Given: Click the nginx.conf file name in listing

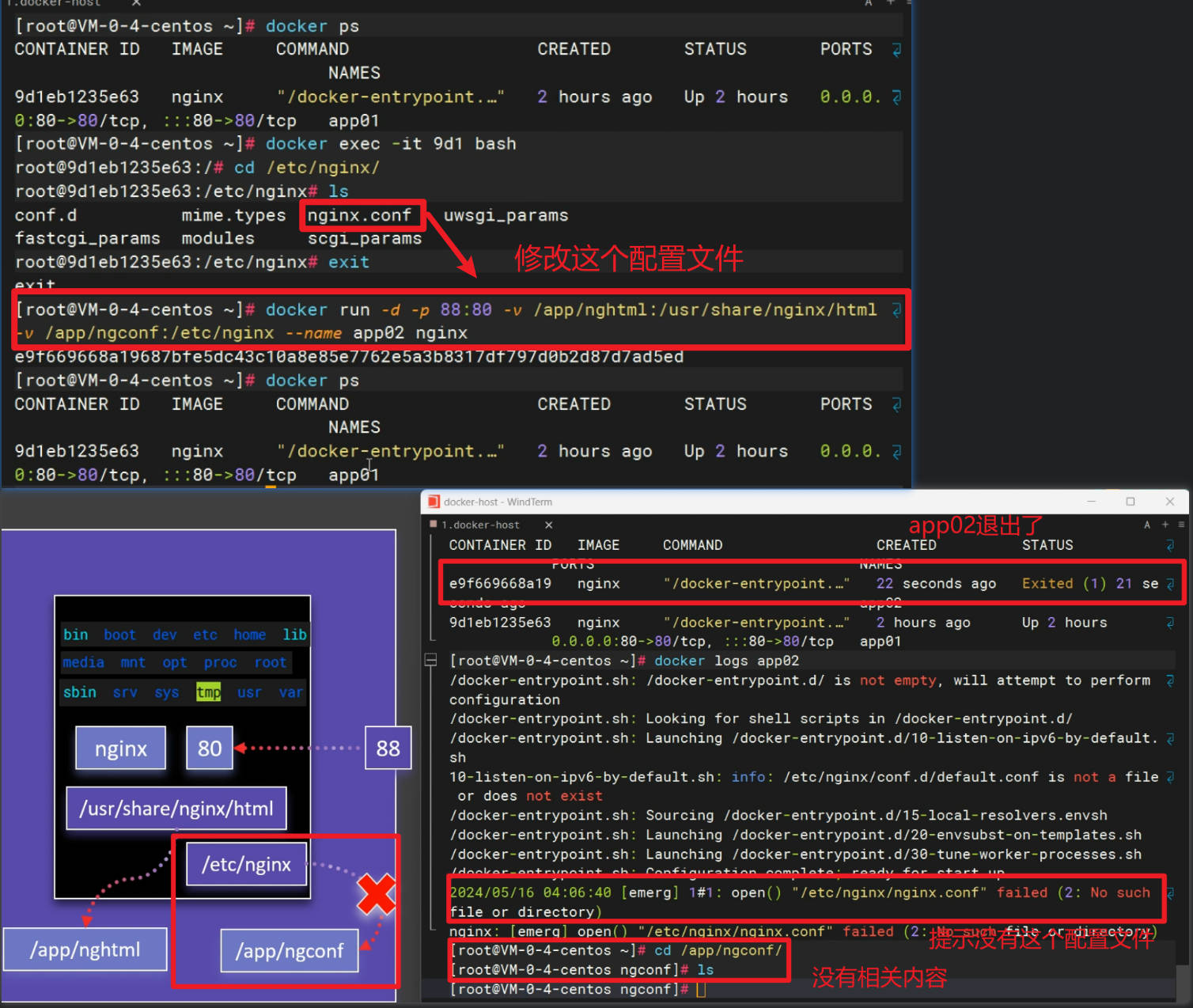Looking at the screenshot, I should tap(359, 215).
